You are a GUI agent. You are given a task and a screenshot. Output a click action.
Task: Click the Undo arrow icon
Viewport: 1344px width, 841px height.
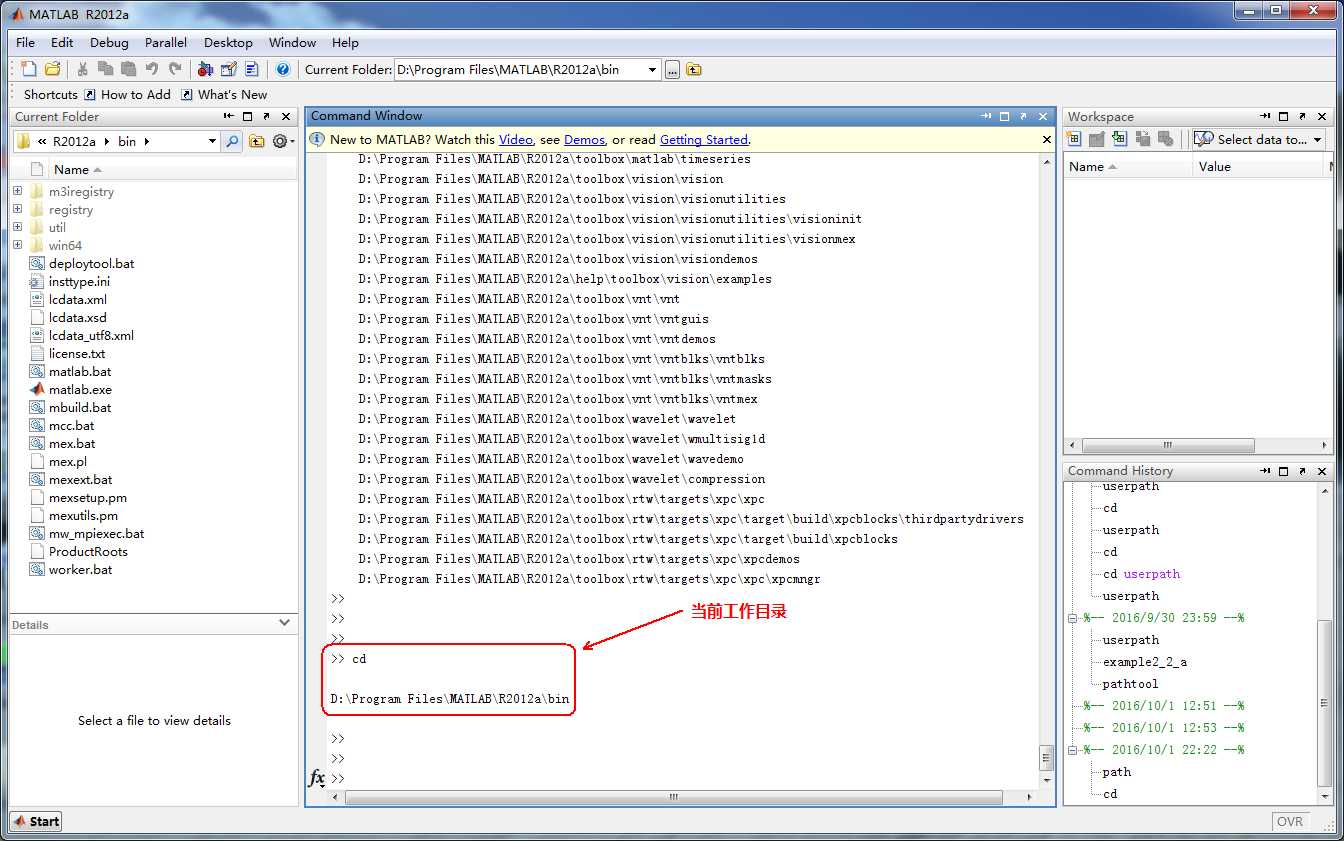[x=152, y=69]
